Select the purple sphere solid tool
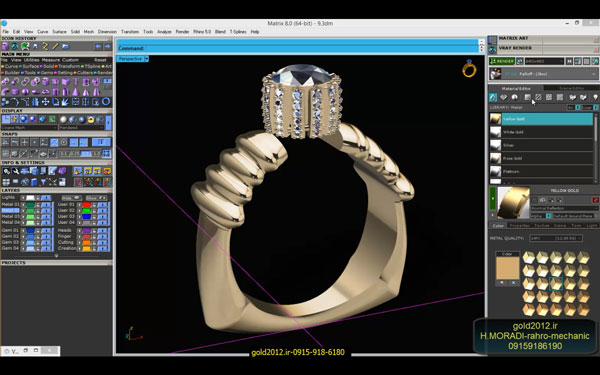Viewport: 600px width, 375px height. click(25, 92)
